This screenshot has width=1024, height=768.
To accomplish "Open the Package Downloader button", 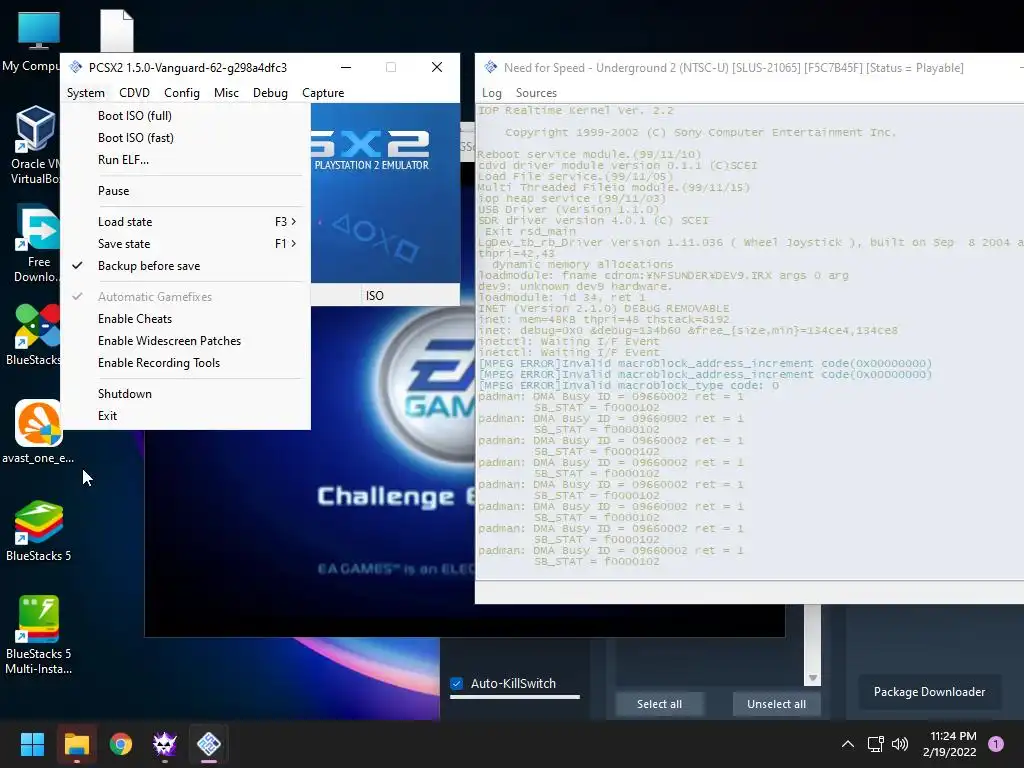I will pos(929,692).
